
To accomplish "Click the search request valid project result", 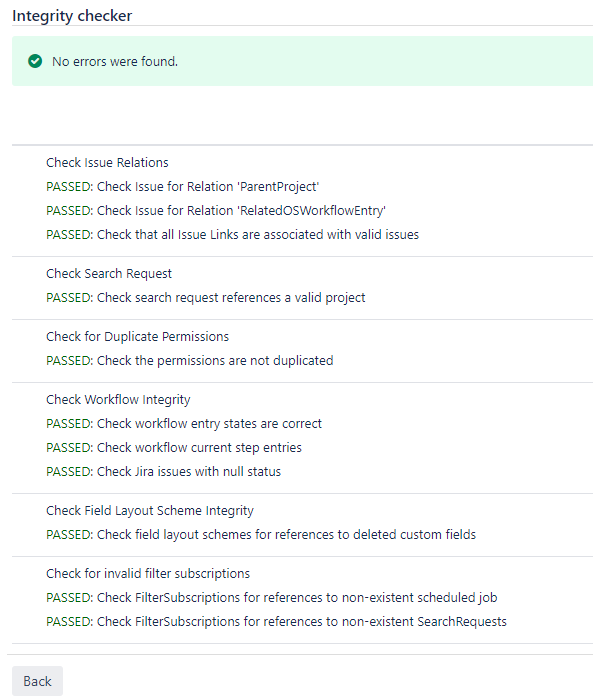I will click(206, 297).
